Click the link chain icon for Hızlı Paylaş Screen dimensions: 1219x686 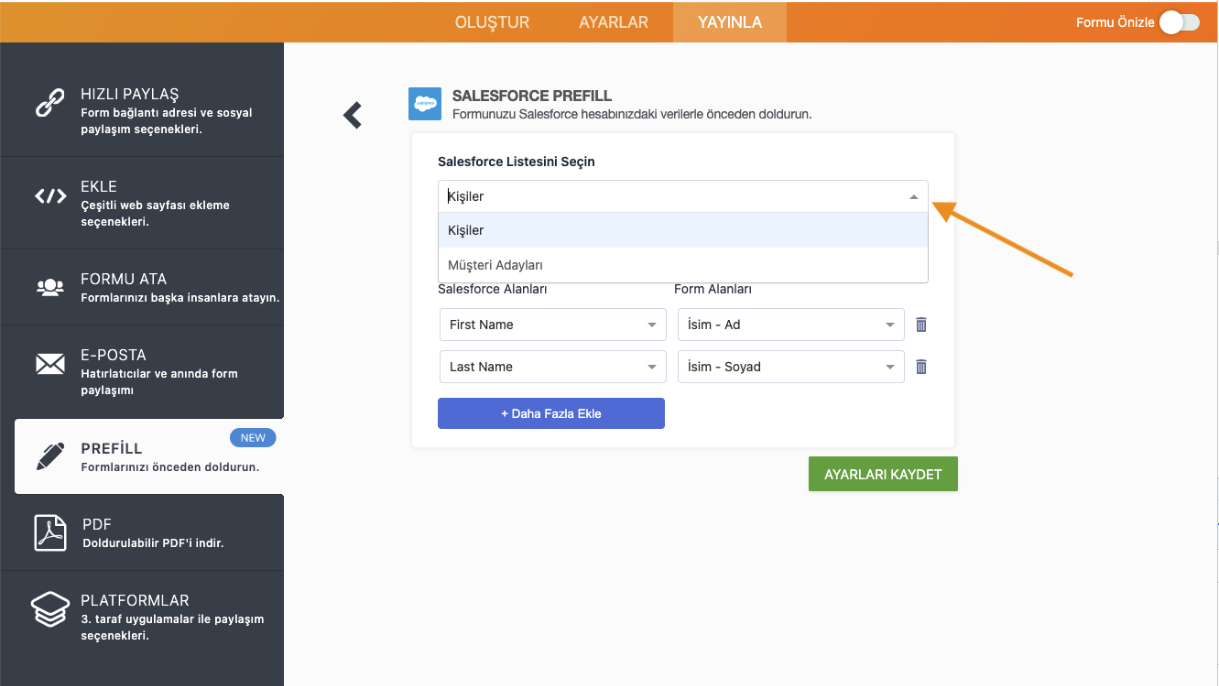point(50,103)
